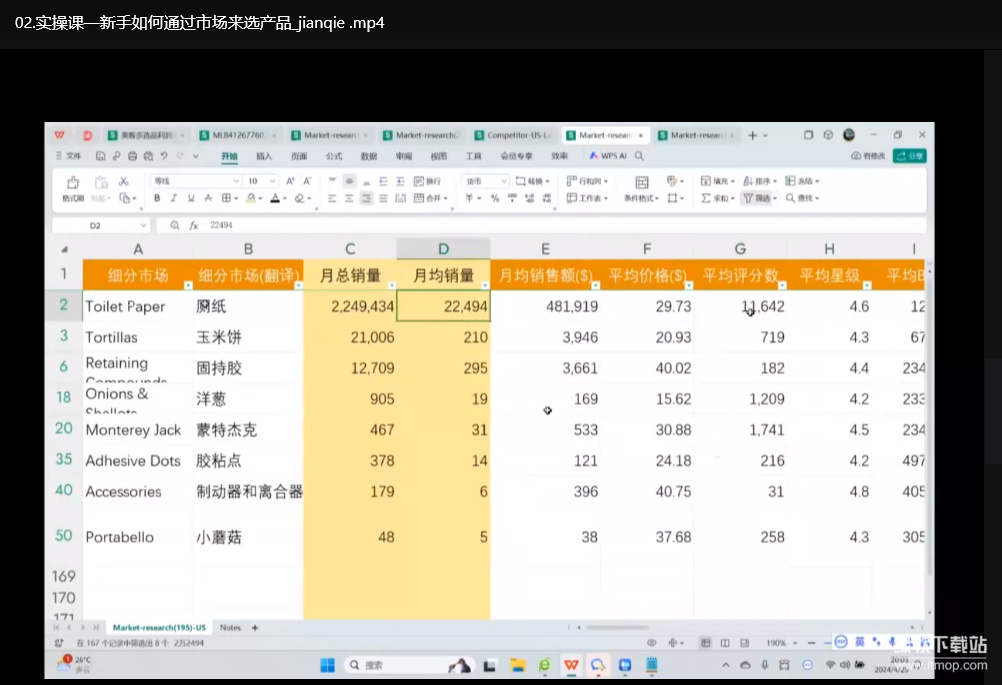Click the fx insert function icon
This screenshot has width=1002, height=685.
[194, 226]
